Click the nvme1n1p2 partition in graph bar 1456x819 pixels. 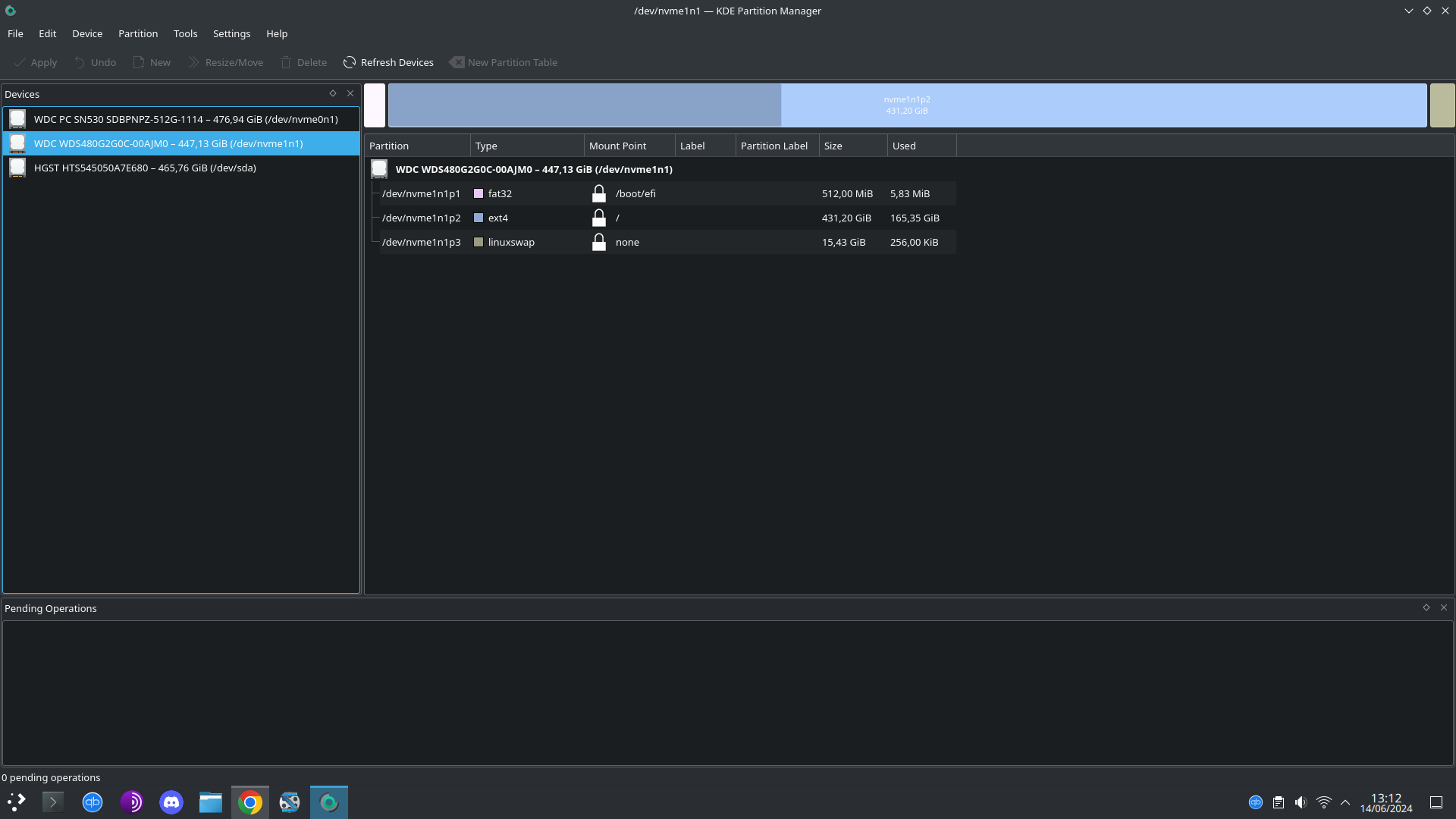[x=907, y=105]
